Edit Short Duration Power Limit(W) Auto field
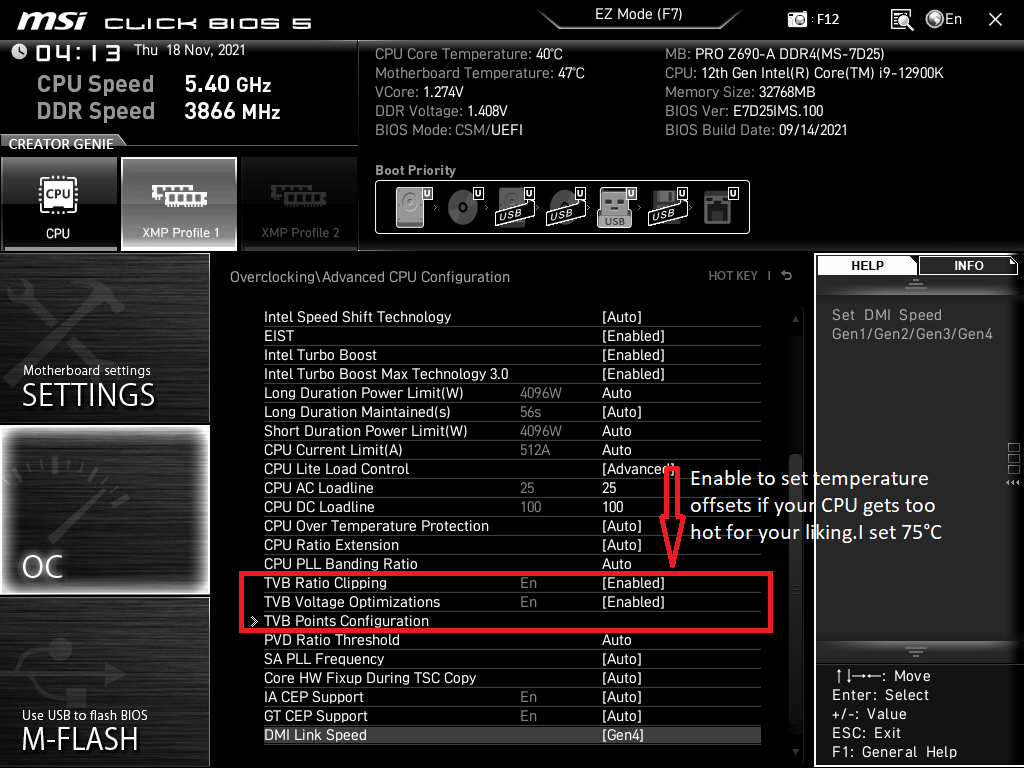 (x=616, y=430)
